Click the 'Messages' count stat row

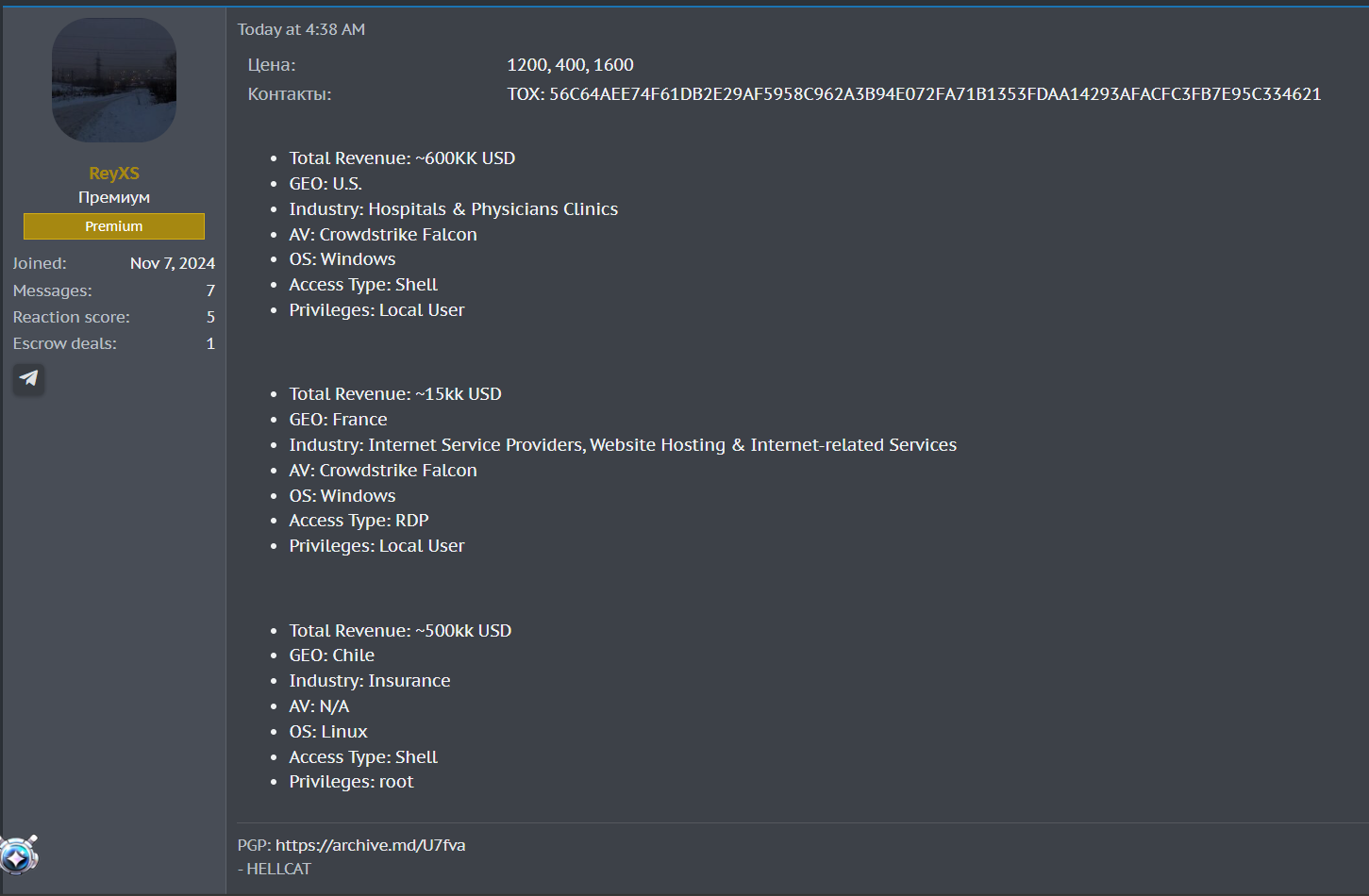(x=114, y=290)
